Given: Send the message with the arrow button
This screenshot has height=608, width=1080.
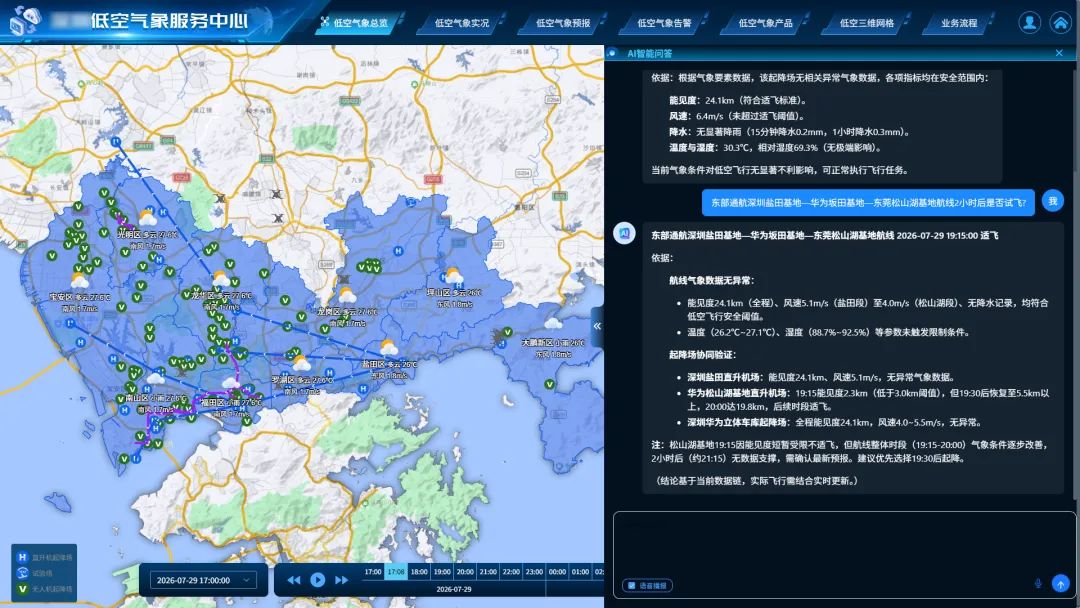Looking at the screenshot, I should pos(1061,583).
